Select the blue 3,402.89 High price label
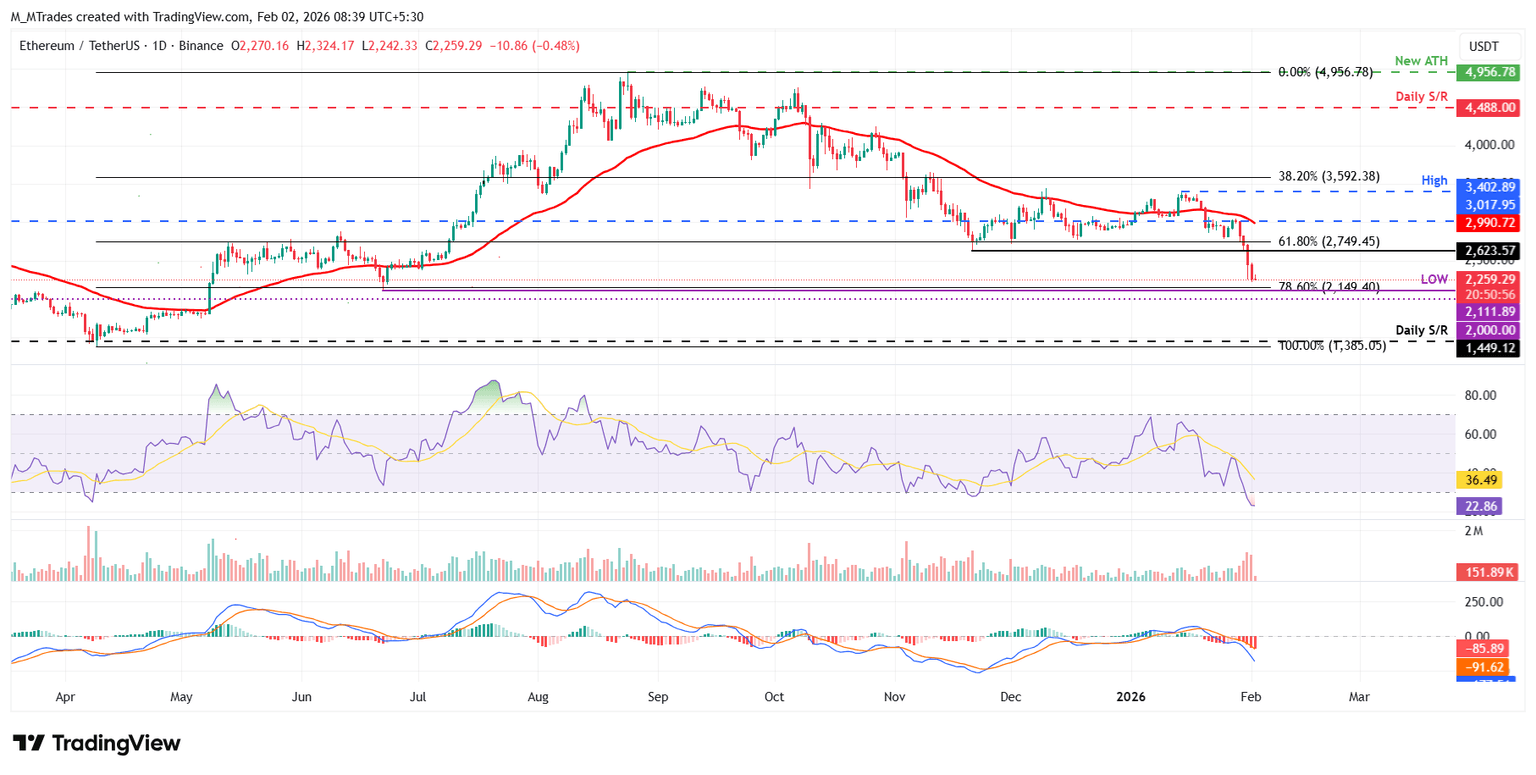The height and width of the screenshot is (775, 1536). click(1487, 187)
